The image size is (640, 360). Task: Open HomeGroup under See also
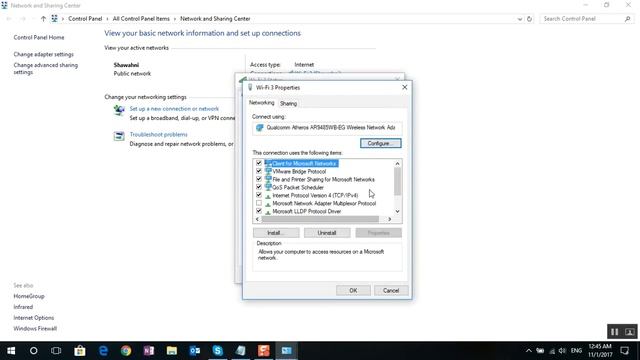point(29,296)
